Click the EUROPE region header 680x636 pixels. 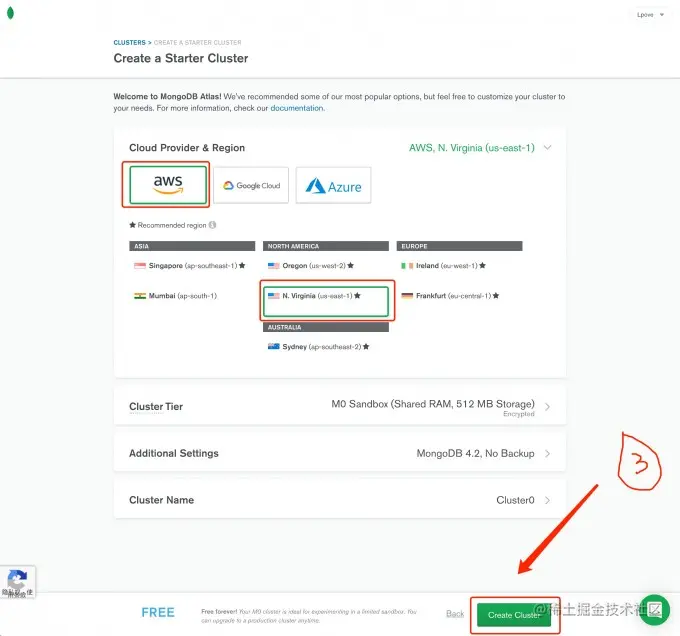(459, 246)
